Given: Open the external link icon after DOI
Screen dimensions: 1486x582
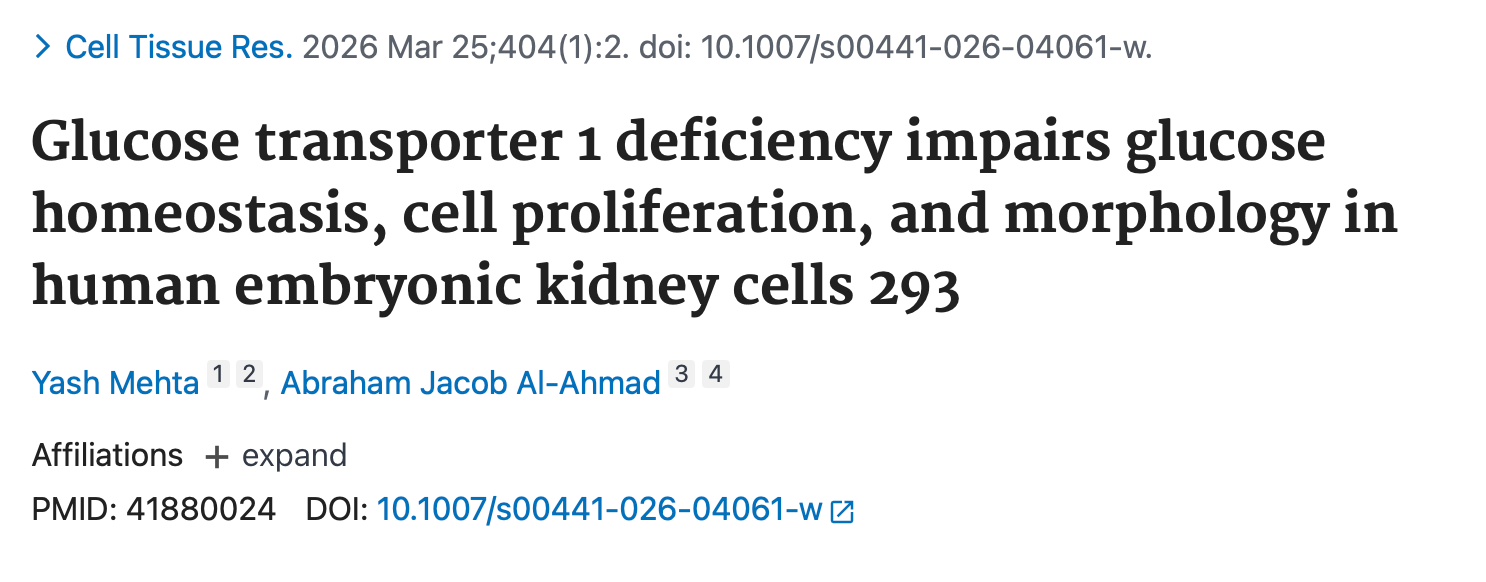Looking at the screenshot, I should [x=843, y=512].
